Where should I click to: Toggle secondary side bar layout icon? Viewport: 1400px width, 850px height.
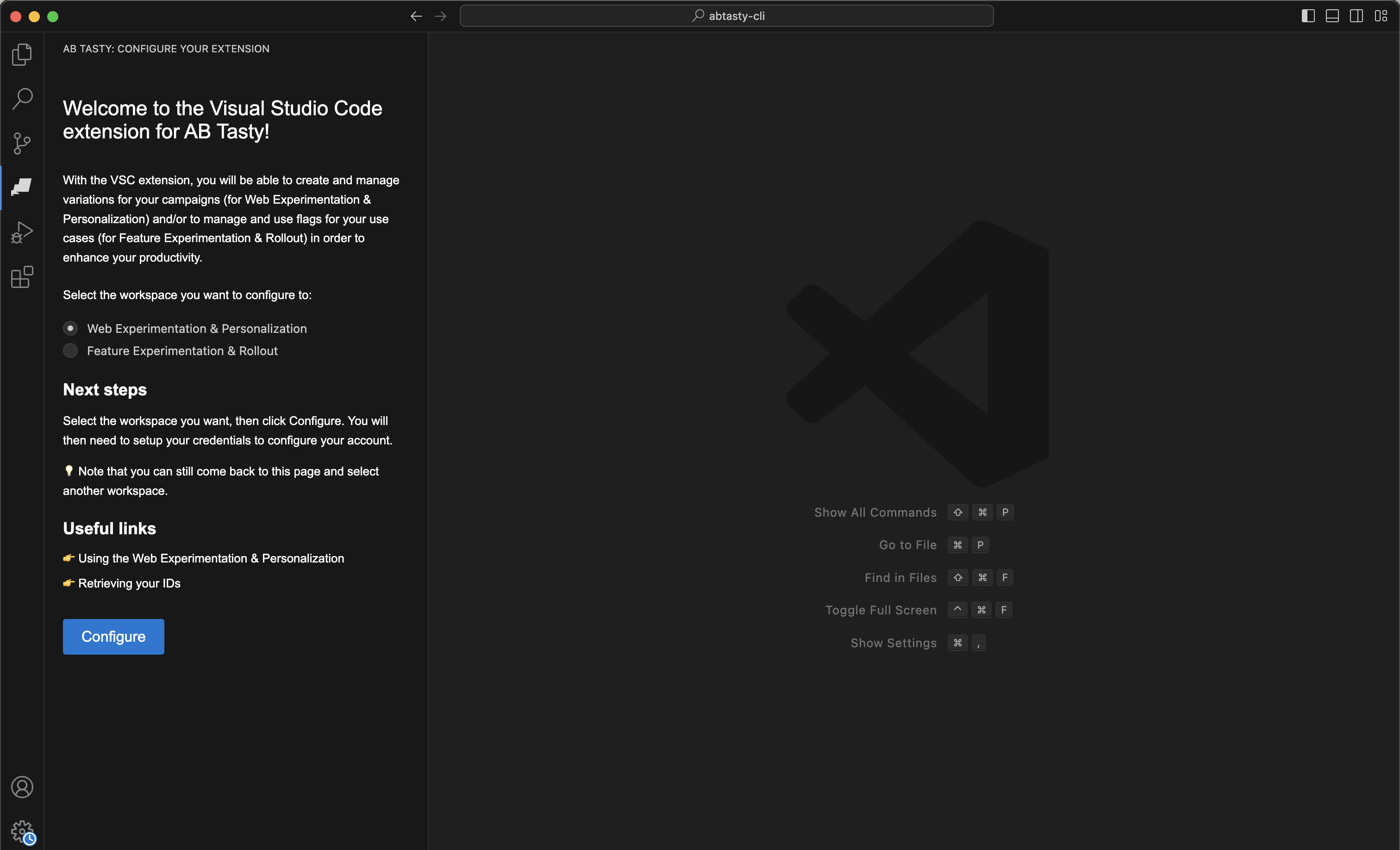[1356, 16]
